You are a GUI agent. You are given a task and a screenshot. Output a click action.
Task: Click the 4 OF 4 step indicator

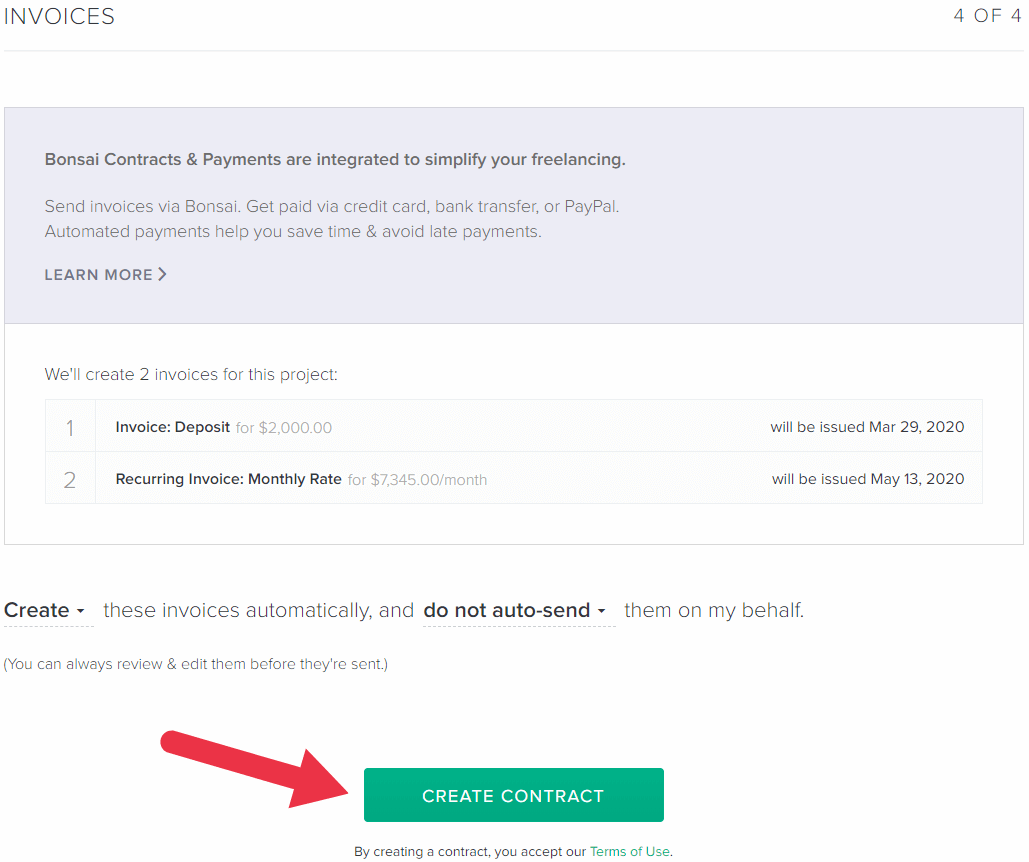click(x=986, y=16)
